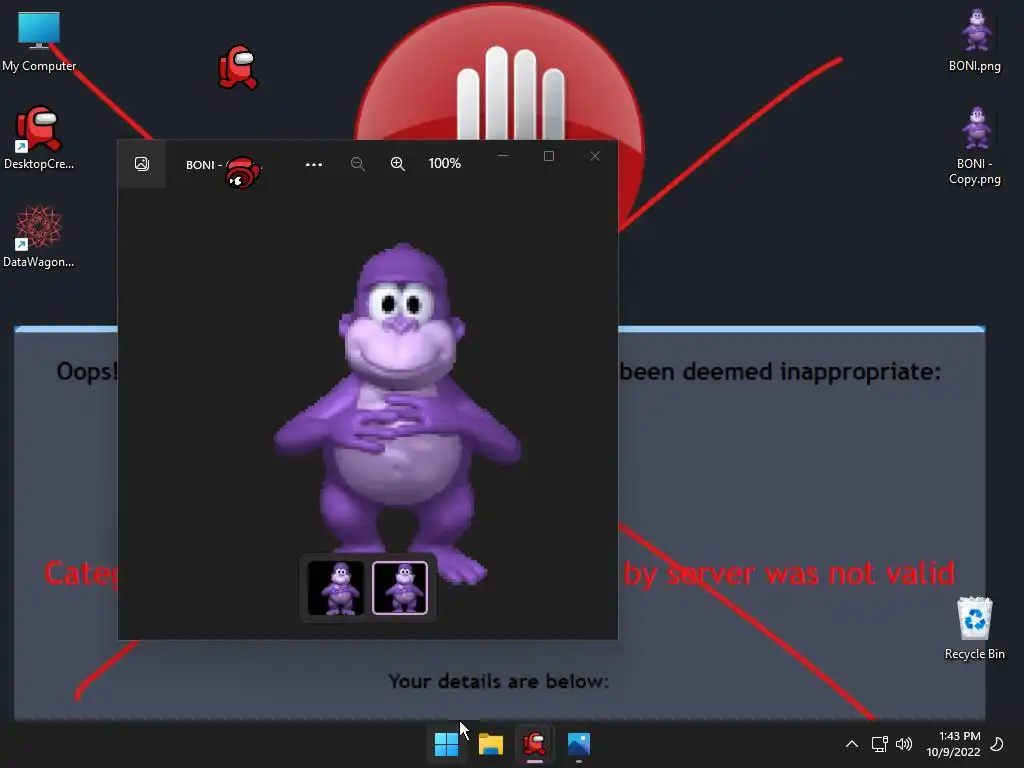Select the BONI.png file on the desktop
Screen dimensions: 1024x768
[x=975, y=40]
